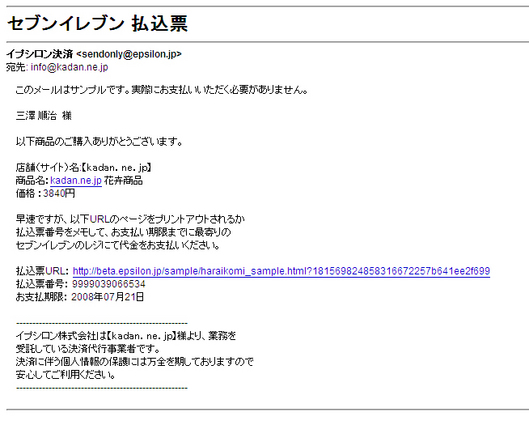Select the line 決済に伴う個人情報の保護
The width and height of the screenshot is (529, 425).
click(135, 362)
